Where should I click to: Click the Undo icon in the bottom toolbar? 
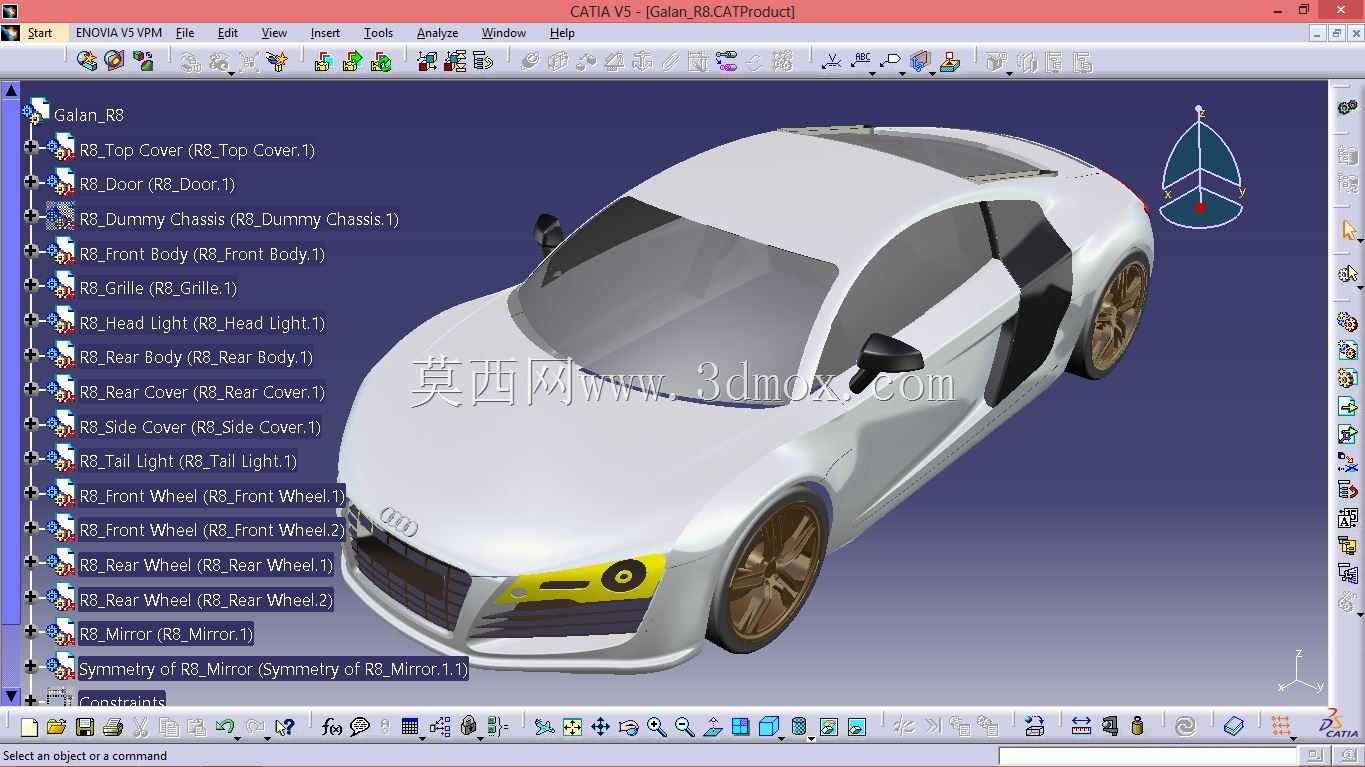pos(224,727)
